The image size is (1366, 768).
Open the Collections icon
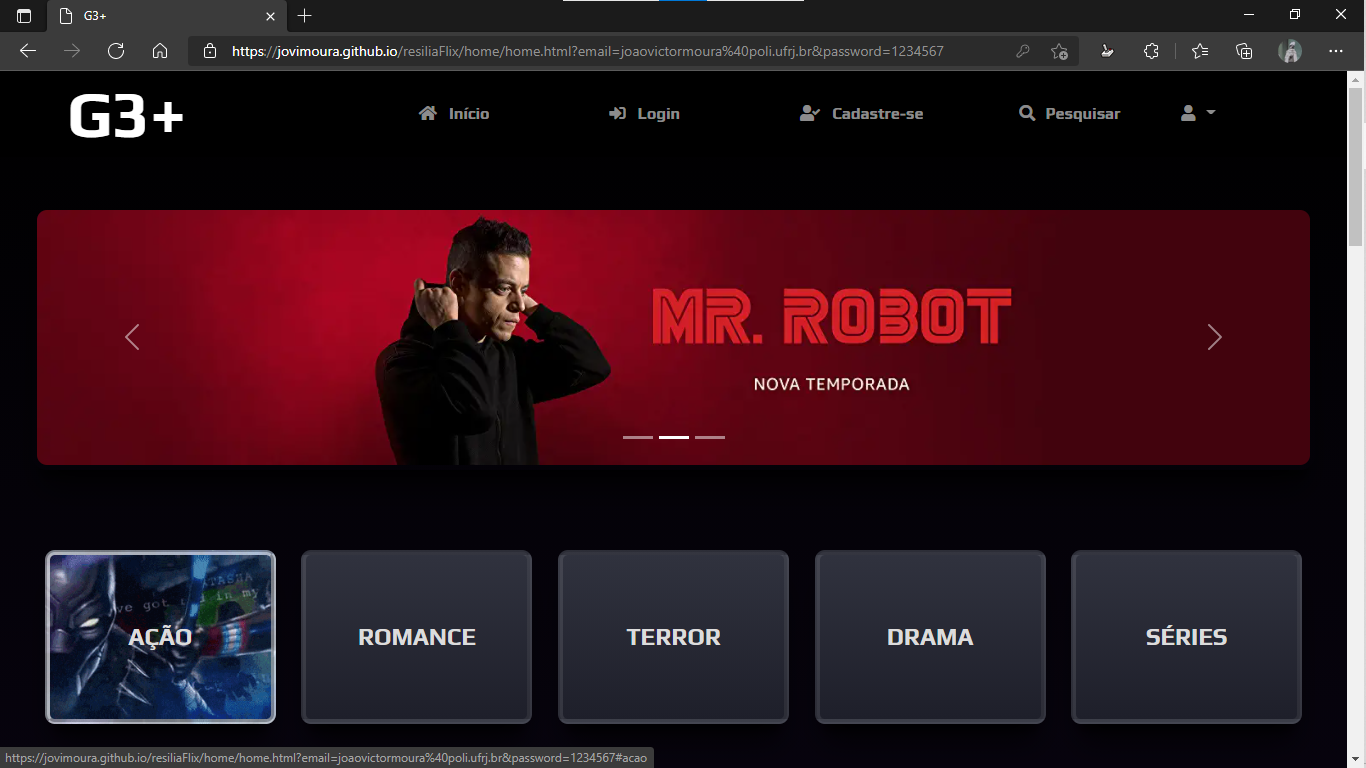point(1244,51)
